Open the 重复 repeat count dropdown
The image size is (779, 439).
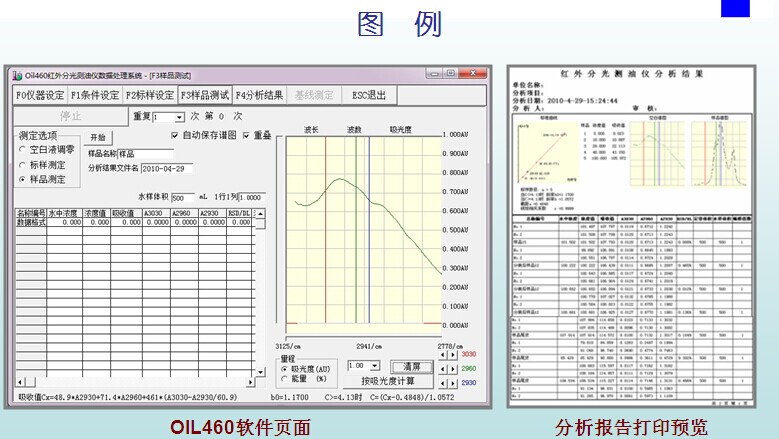coord(179,117)
